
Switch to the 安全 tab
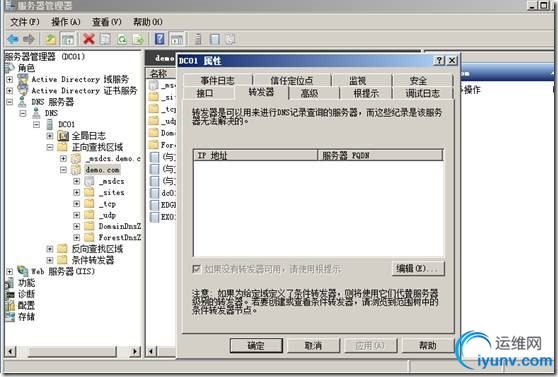click(x=418, y=80)
